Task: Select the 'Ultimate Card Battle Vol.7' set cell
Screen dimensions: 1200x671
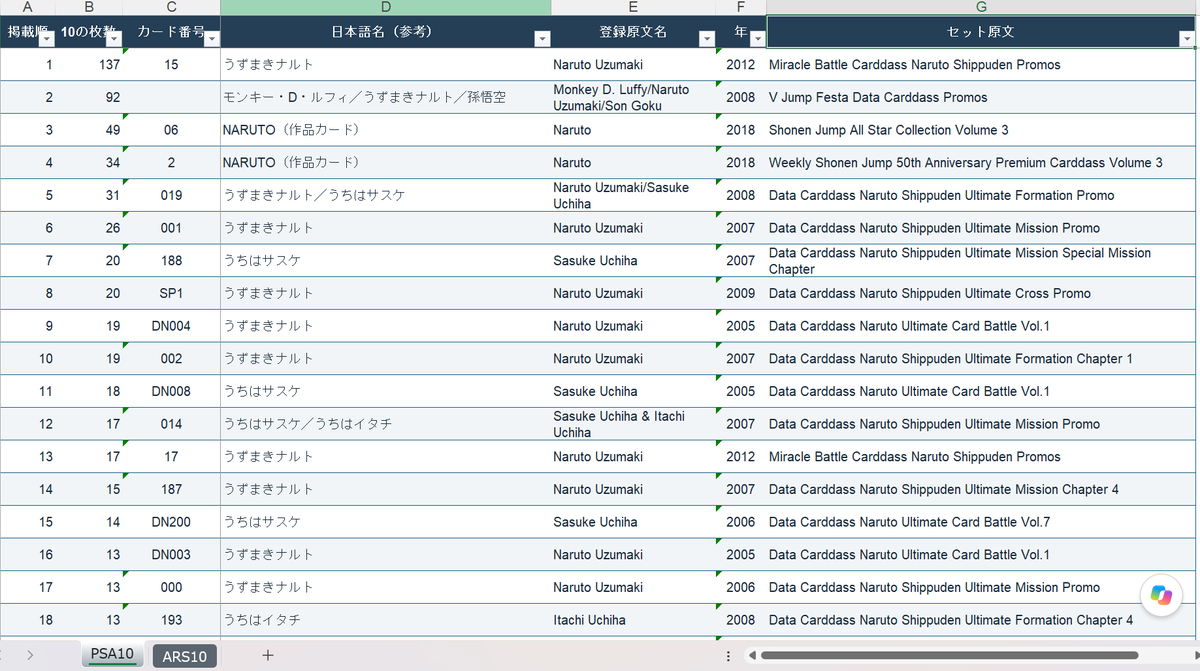Action: [981, 522]
